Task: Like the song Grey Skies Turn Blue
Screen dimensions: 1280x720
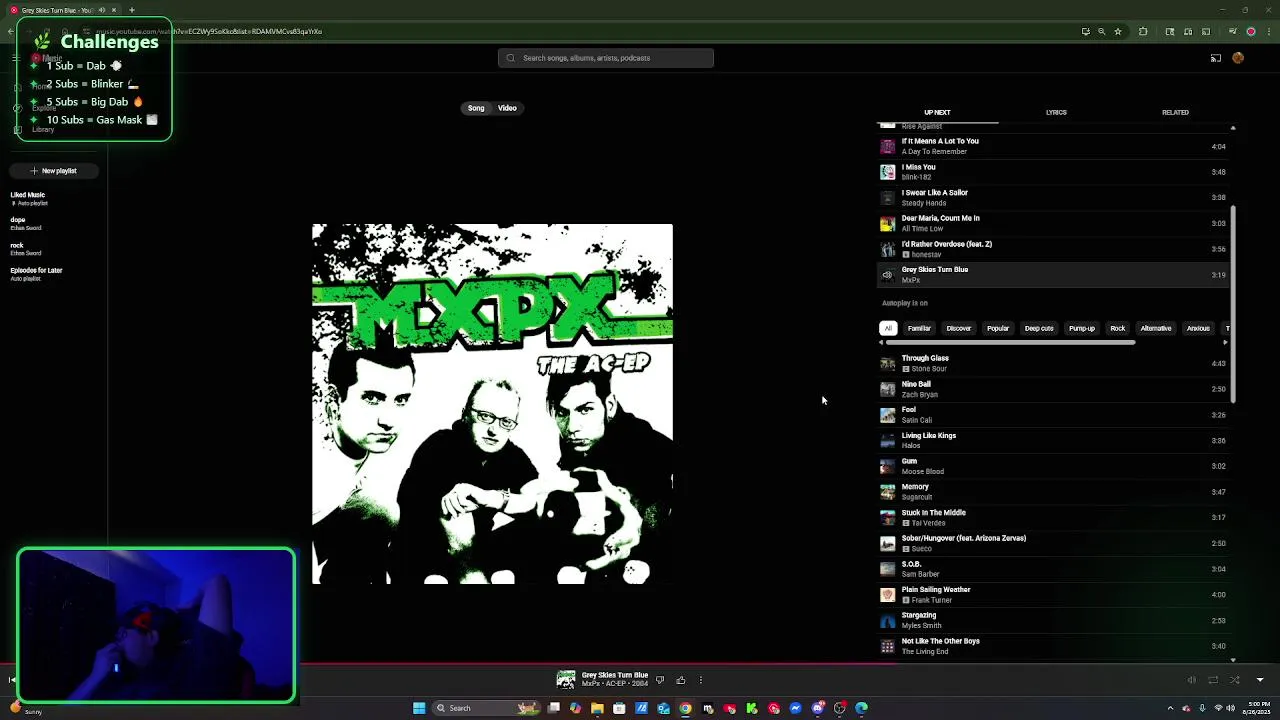Action: coord(681,680)
